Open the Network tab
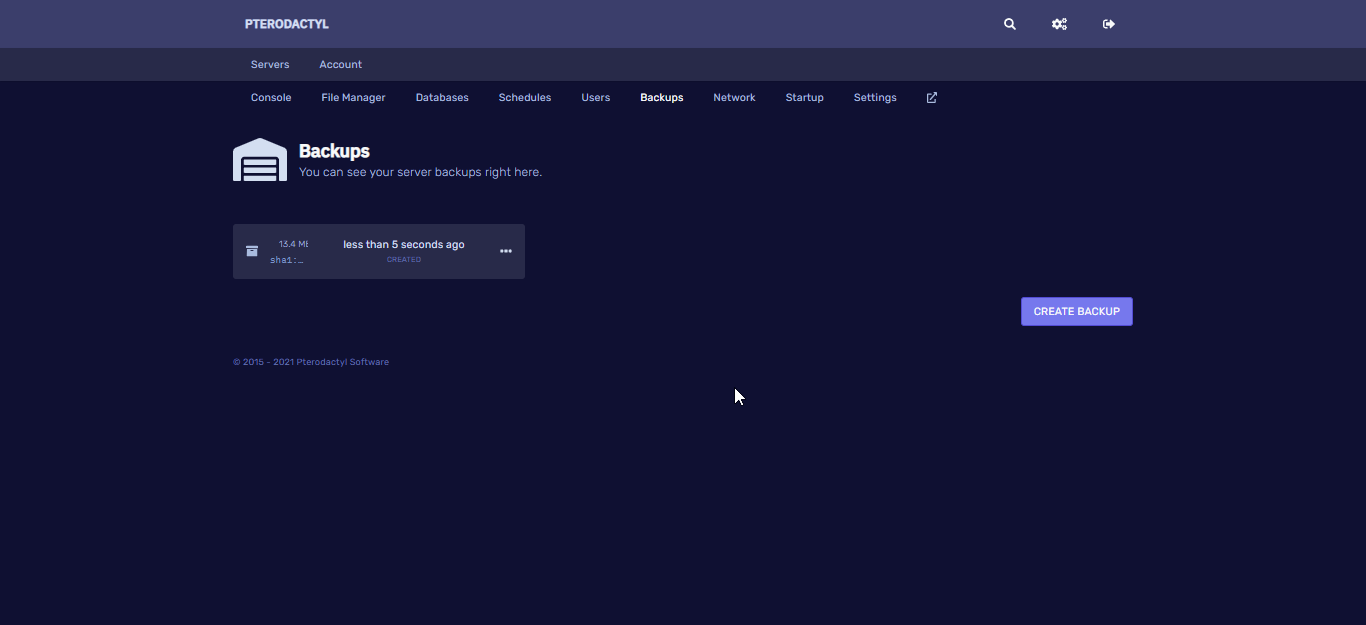This screenshot has height=625, width=1366. tap(734, 98)
